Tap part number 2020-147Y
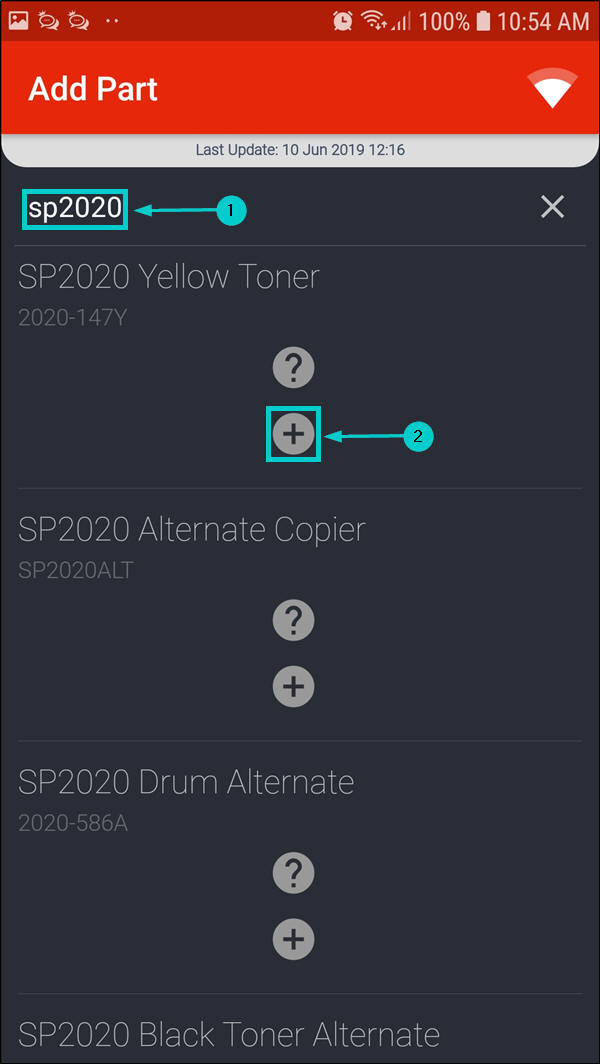 pyautogui.click(x=73, y=318)
